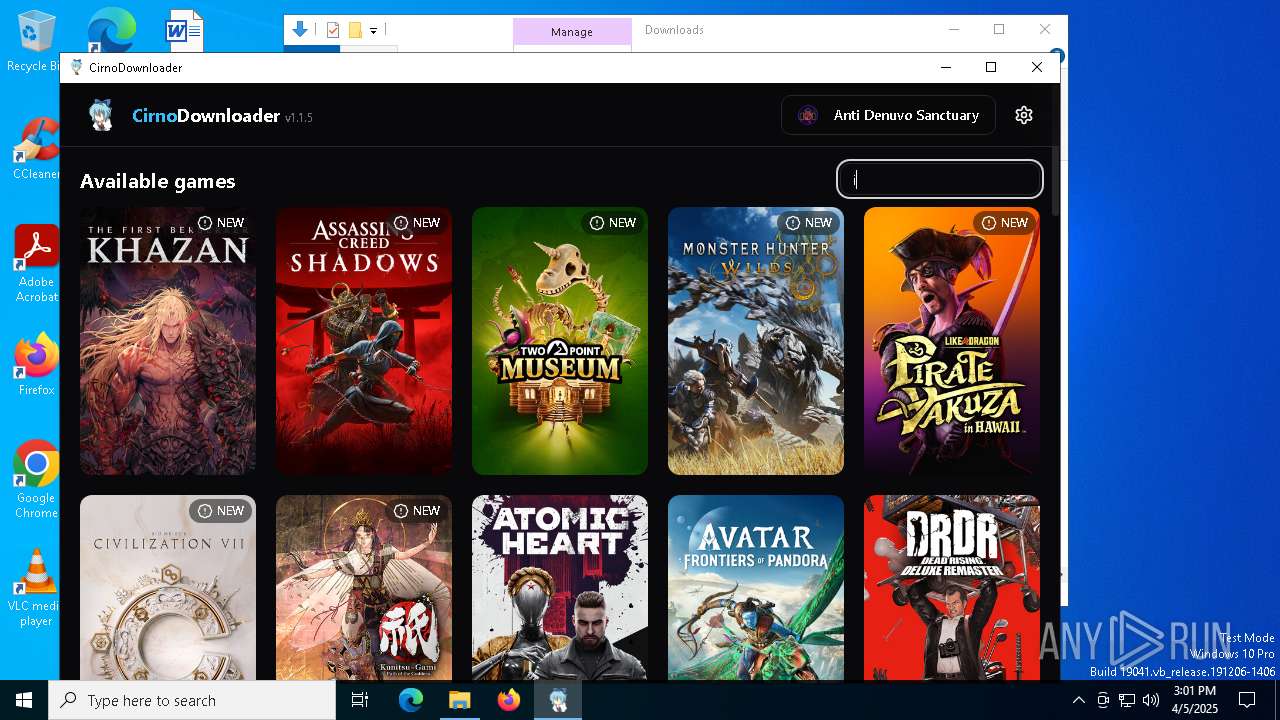Open the volume tray icon
Image resolution: width=1280 pixels, height=720 pixels.
pyautogui.click(x=1151, y=700)
